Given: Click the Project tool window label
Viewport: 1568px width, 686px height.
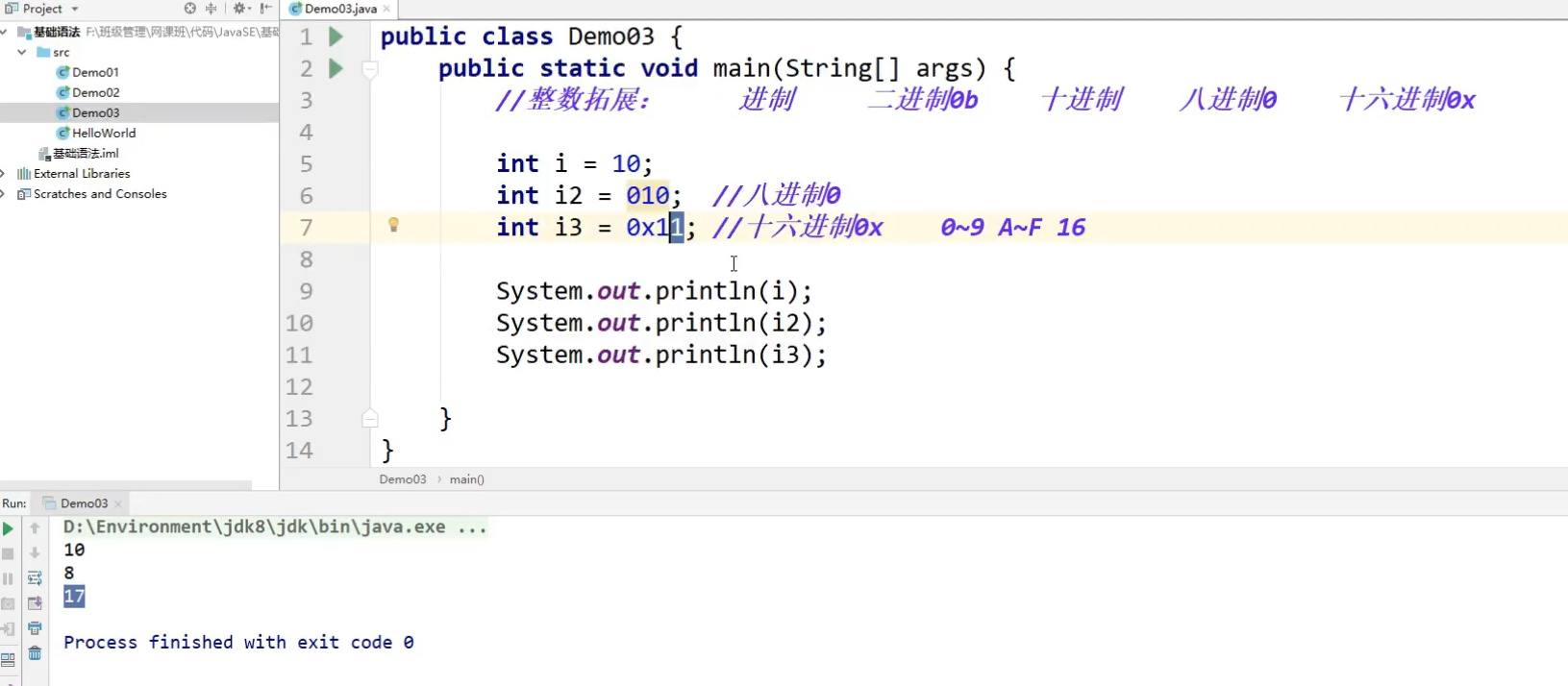Looking at the screenshot, I should point(41,9).
